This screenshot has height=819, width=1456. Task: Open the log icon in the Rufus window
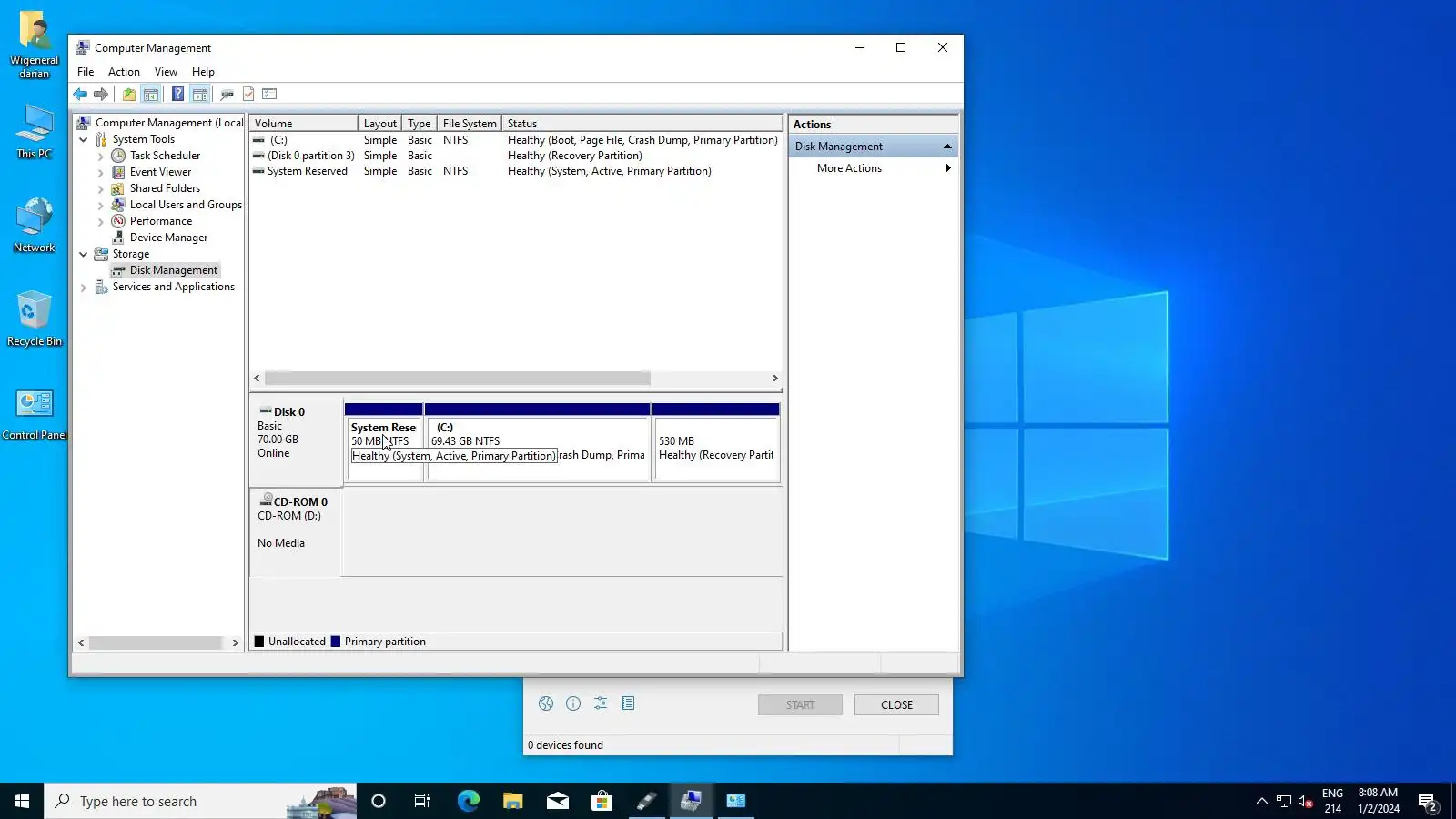(x=628, y=703)
